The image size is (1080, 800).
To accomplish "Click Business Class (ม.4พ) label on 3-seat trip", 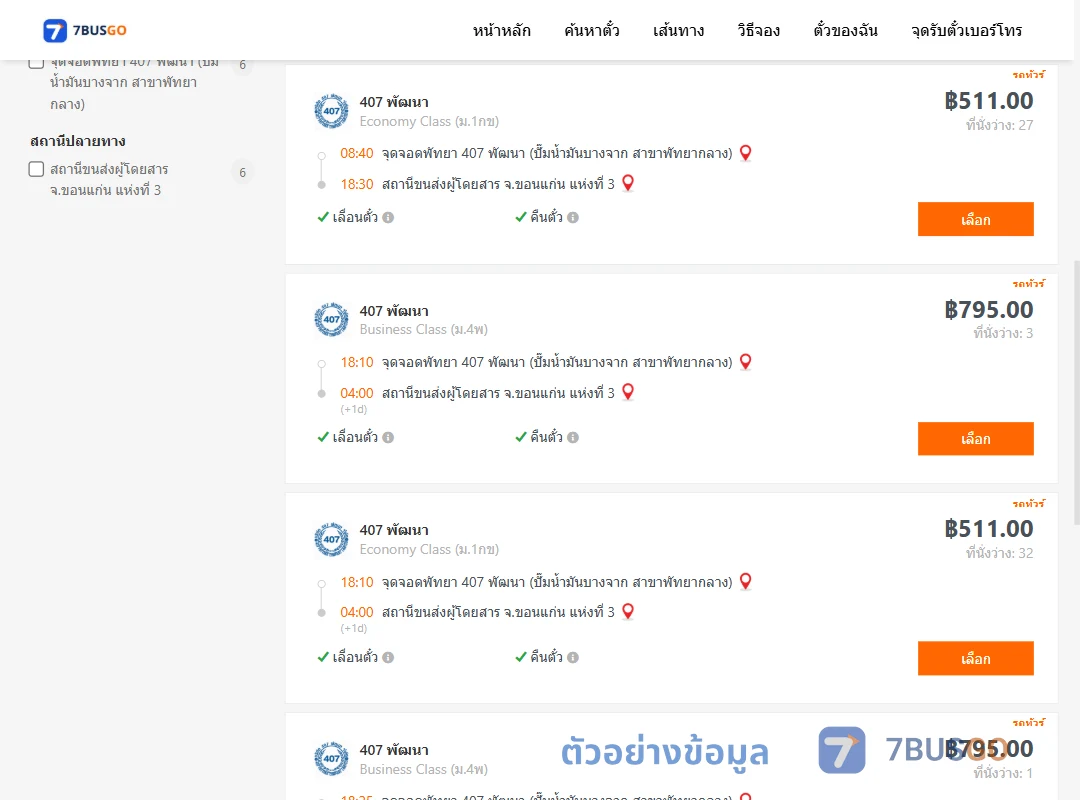I will pos(424,329).
